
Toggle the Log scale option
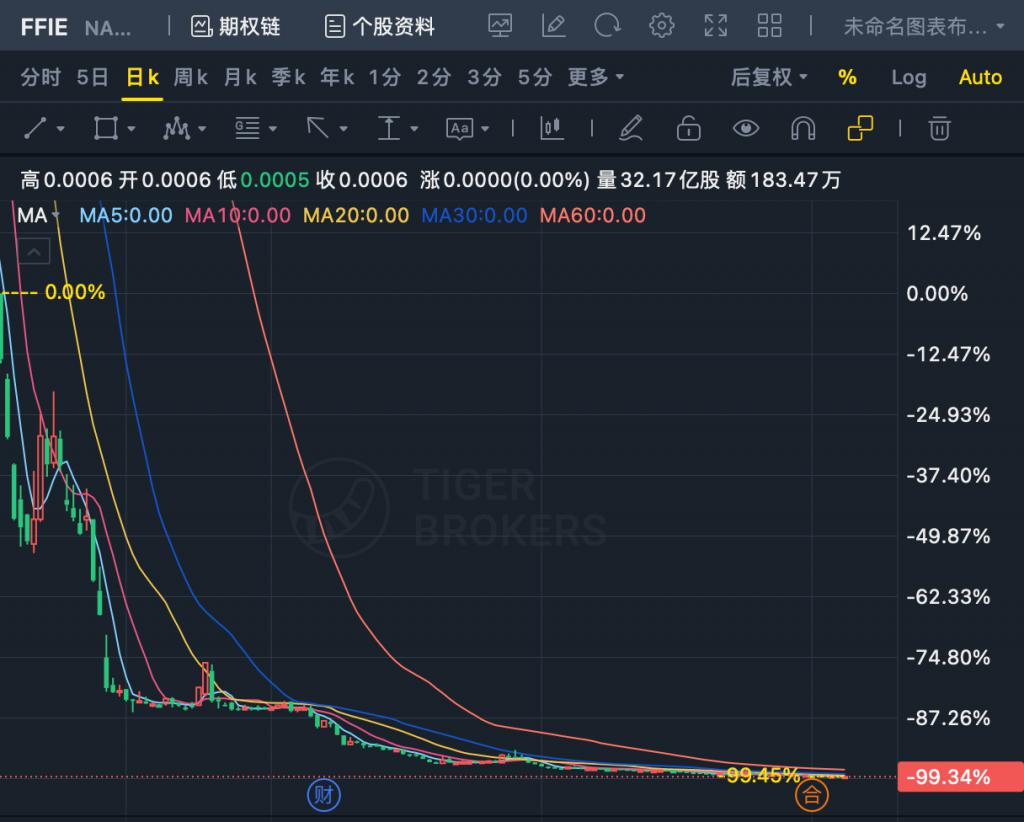(908, 77)
